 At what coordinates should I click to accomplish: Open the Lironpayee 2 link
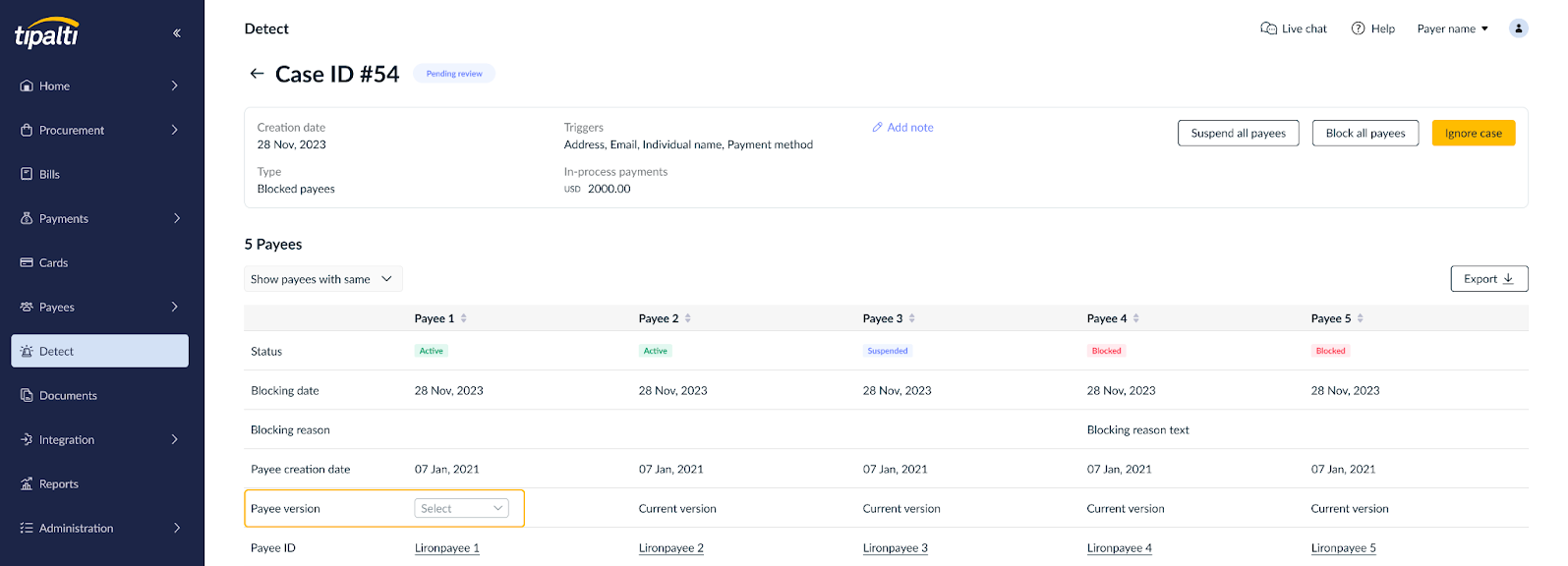coord(671,548)
